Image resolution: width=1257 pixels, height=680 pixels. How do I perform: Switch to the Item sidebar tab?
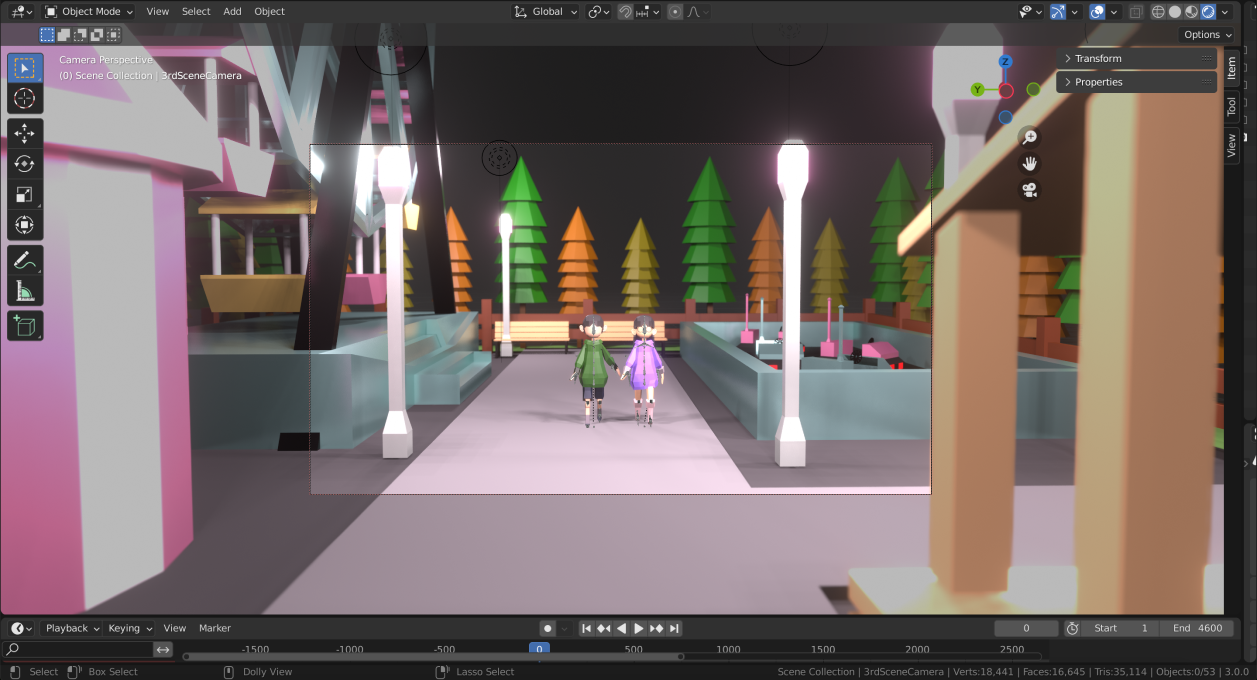coord(1232,68)
